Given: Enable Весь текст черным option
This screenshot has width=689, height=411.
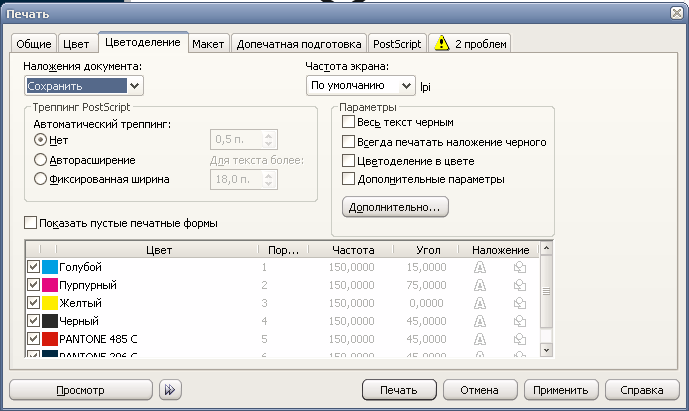Looking at the screenshot, I should coord(348,122).
